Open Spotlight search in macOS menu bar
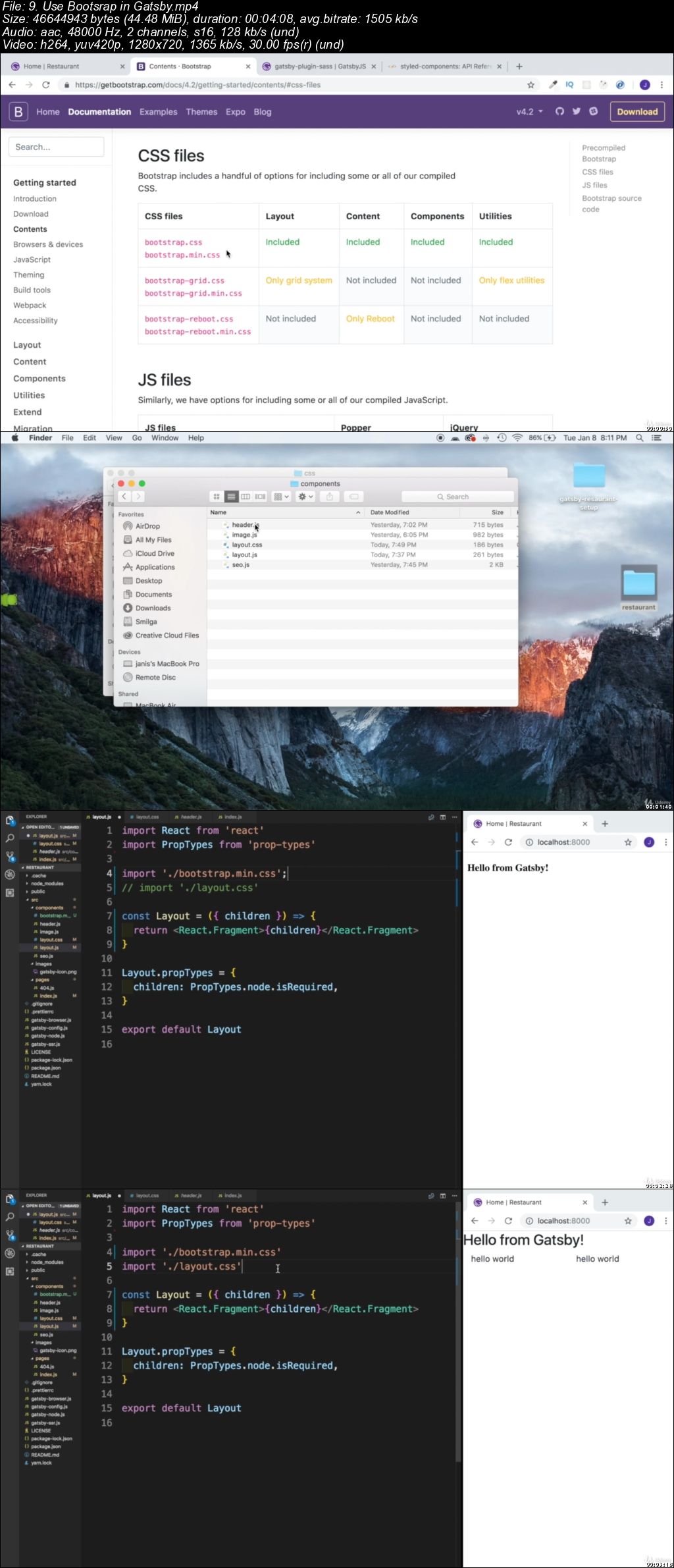 [639, 438]
